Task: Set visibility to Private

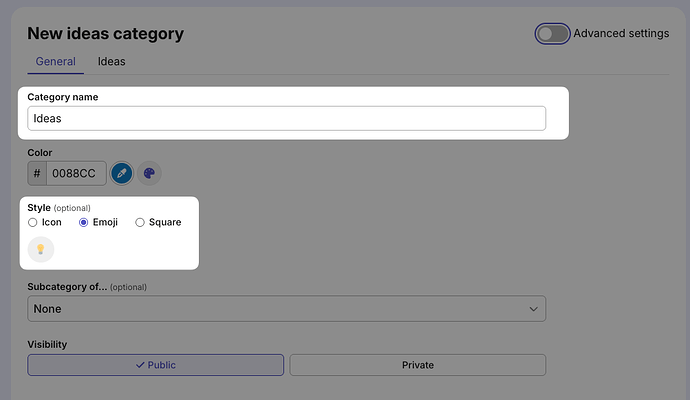Action: pos(418,365)
